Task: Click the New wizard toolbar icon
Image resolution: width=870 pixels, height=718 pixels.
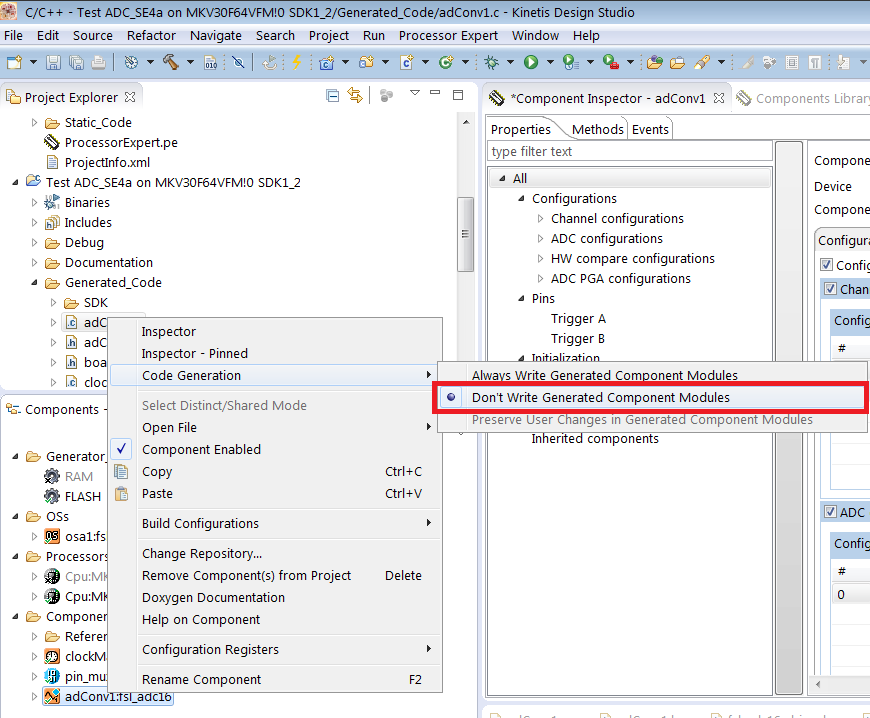Action: pos(14,62)
